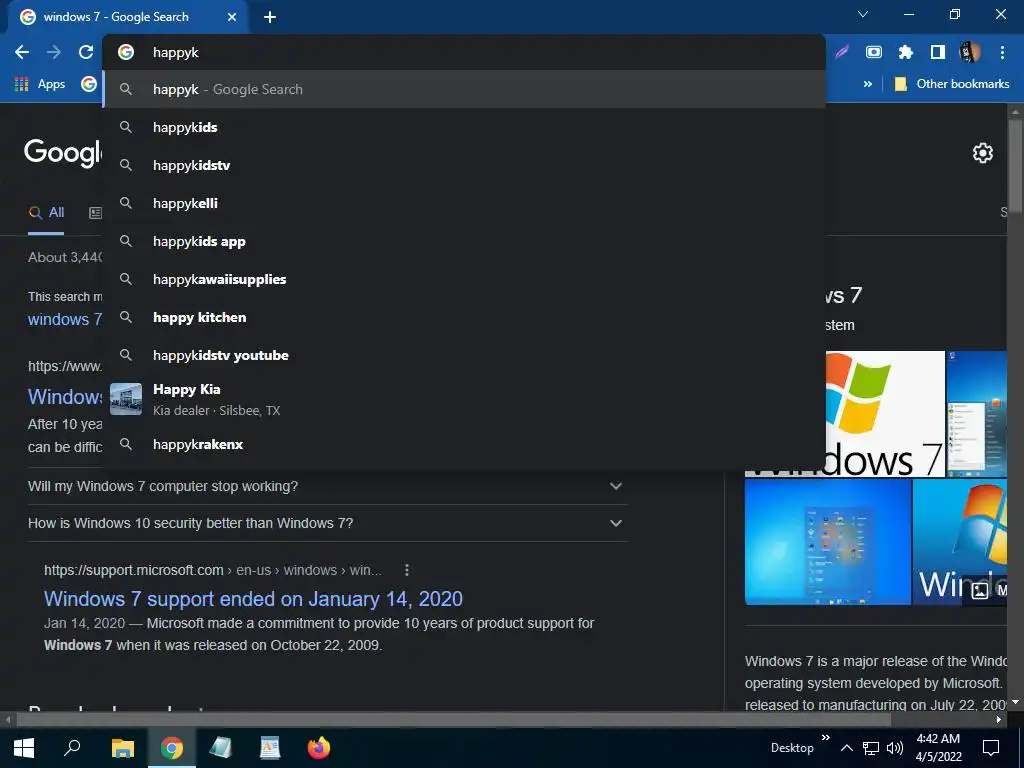Choose the happykids app suggestion
The width and height of the screenshot is (1024, 768).
pos(464,241)
